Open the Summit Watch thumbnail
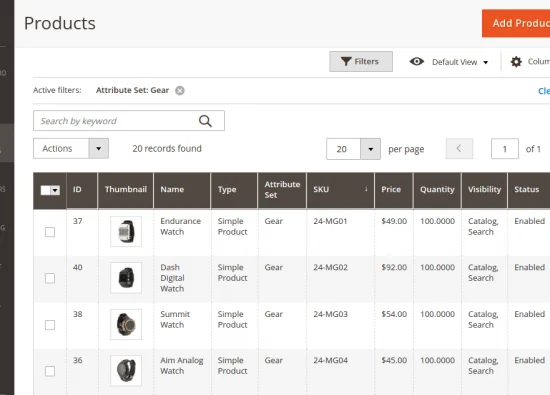This screenshot has height=395, width=550. coord(126,324)
